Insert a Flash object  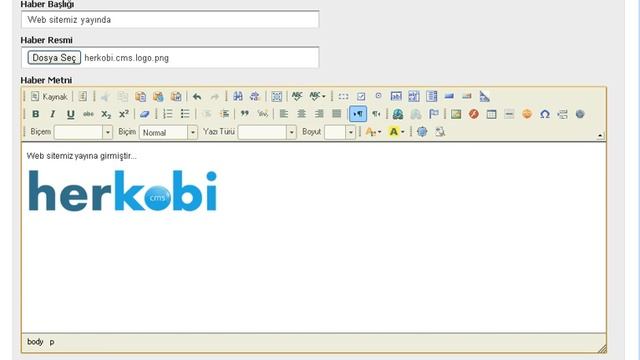click(473, 114)
